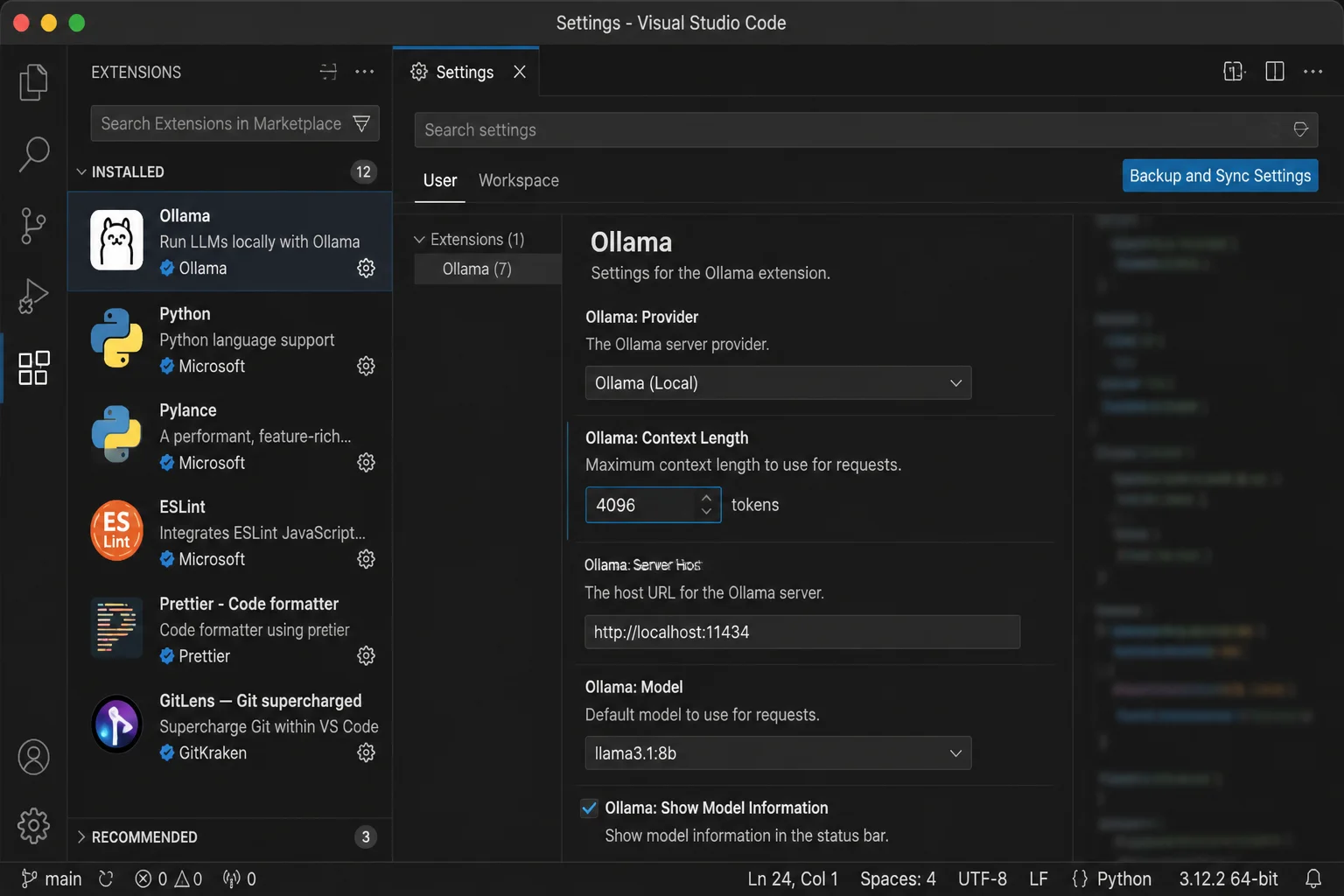The image size is (1344, 896).
Task: Click the Ollama settings heading
Action: [631, 241]
